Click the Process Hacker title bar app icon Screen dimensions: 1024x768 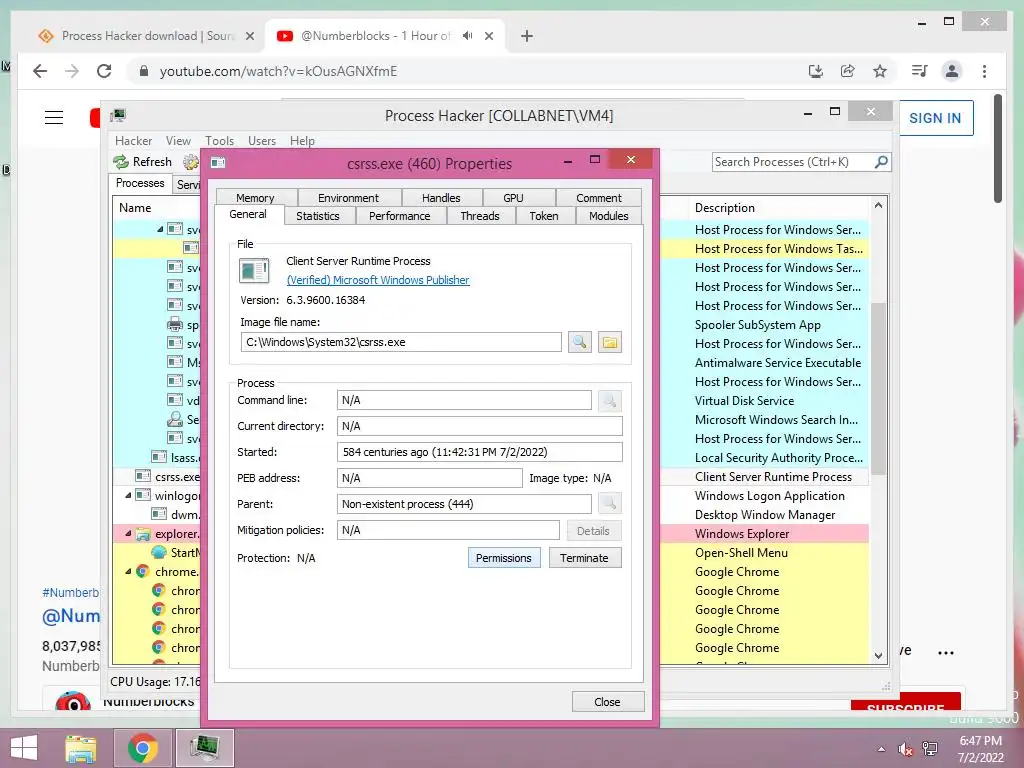pos(118,116)
